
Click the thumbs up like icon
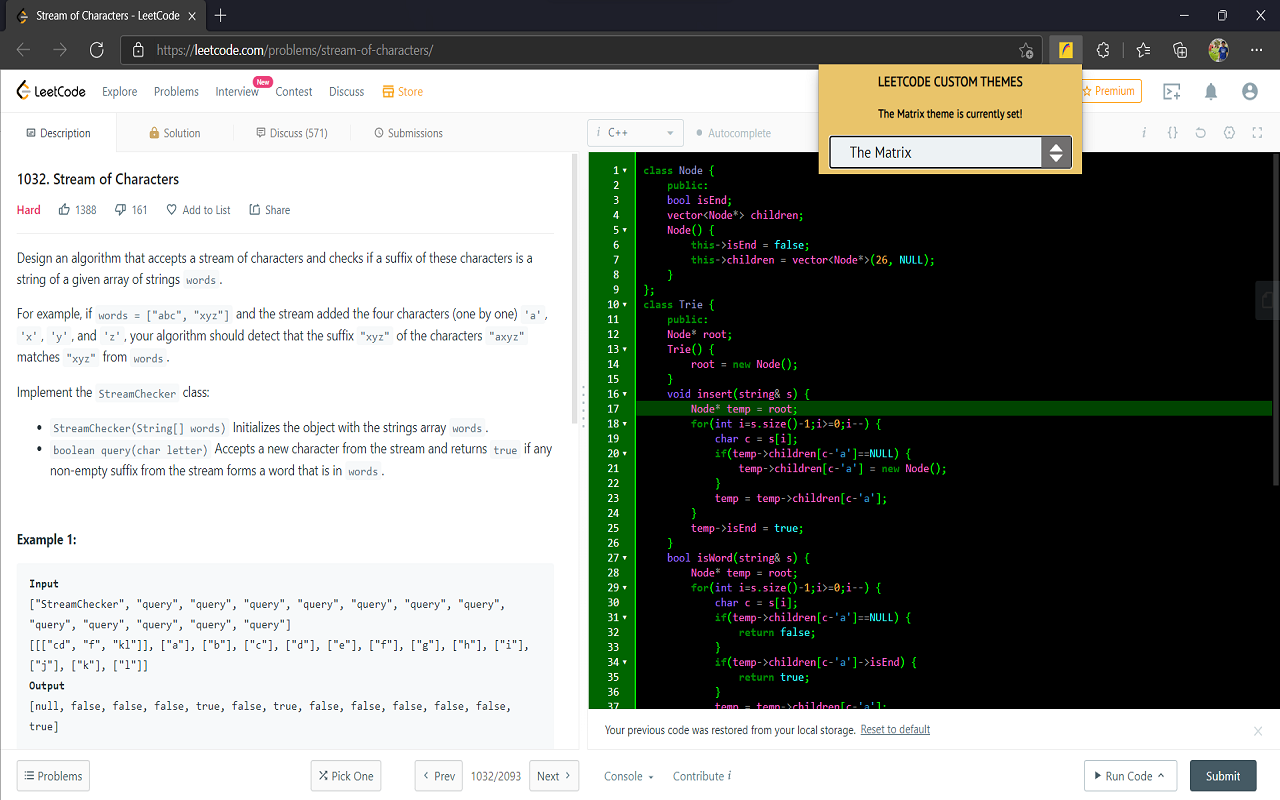point(65,210)
